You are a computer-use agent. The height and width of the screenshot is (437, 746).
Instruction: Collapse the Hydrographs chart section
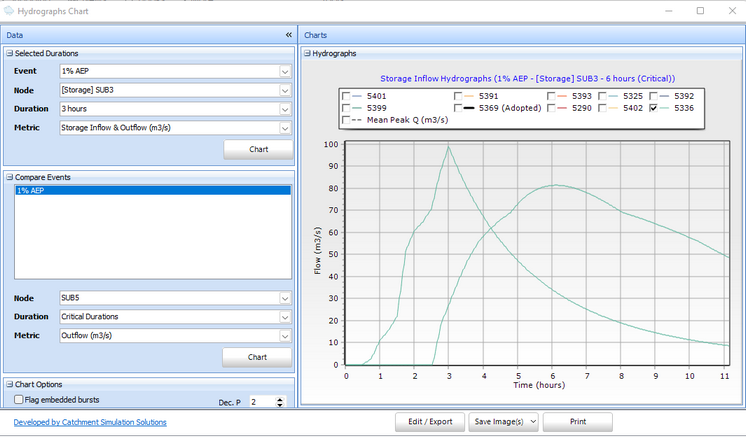pos(307,53)
